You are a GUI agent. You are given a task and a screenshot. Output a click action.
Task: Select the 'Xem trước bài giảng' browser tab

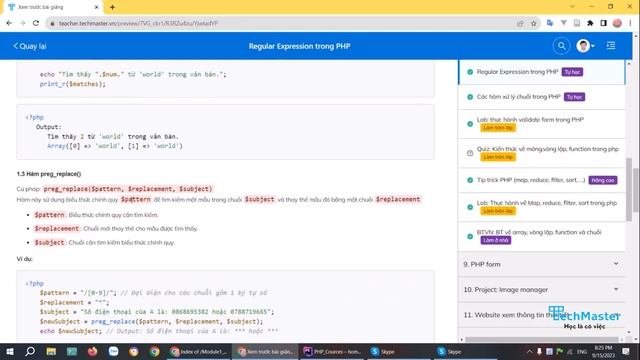(53, 7)
